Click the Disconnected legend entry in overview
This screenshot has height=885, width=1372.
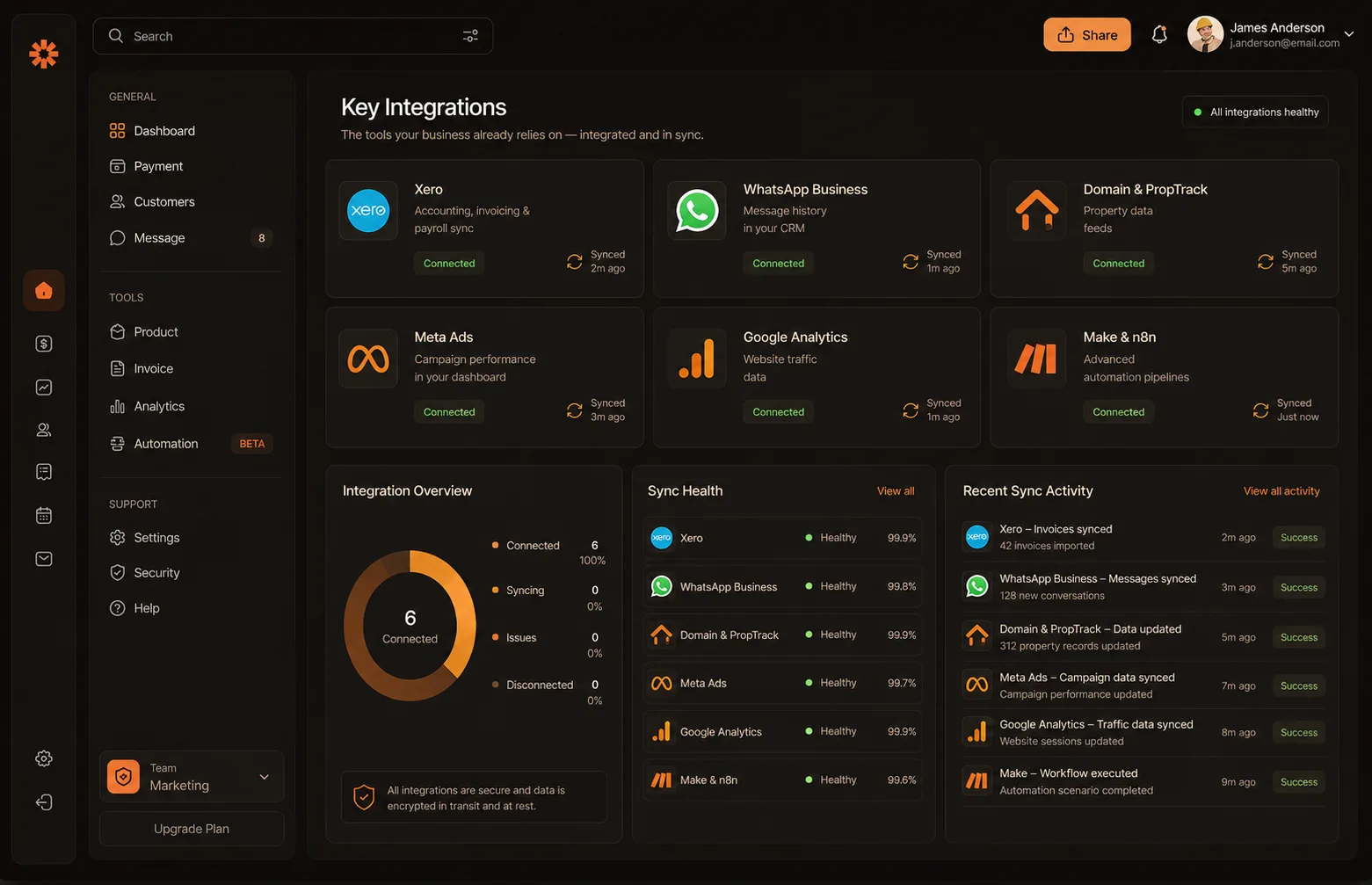(x=548, y=692)
